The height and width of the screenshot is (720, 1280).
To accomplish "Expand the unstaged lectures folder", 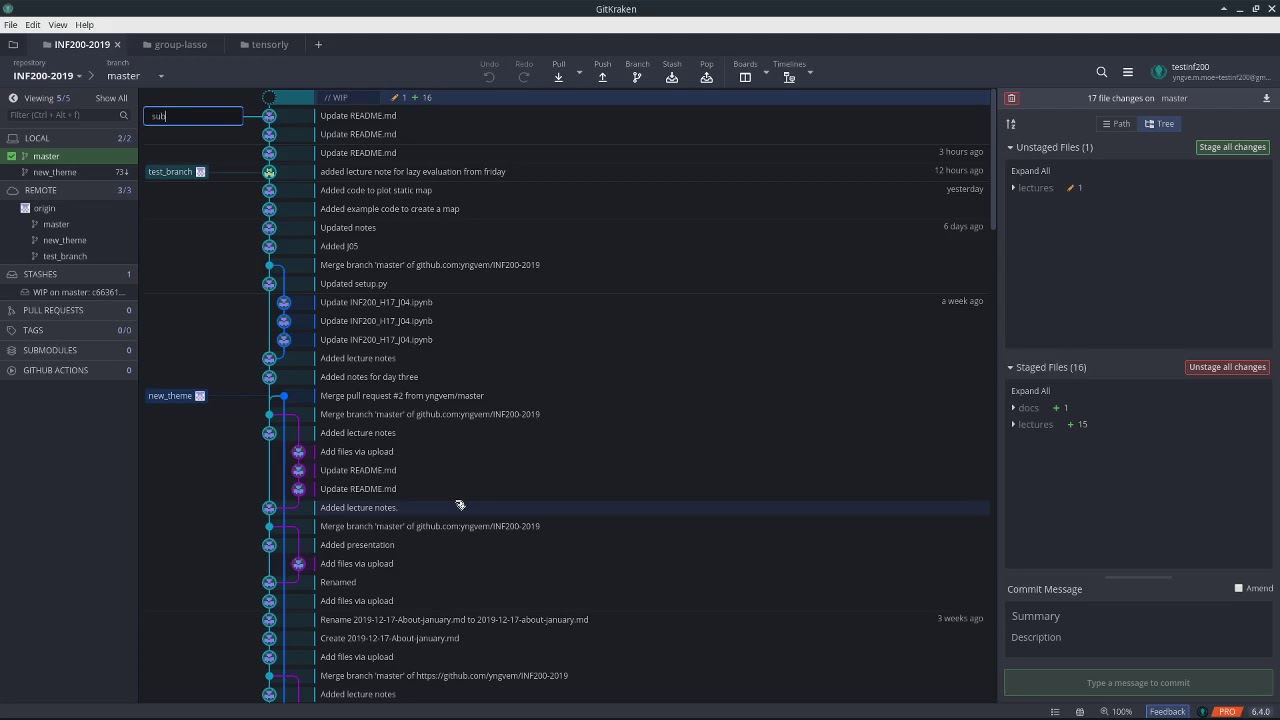I will (1013, 188).
